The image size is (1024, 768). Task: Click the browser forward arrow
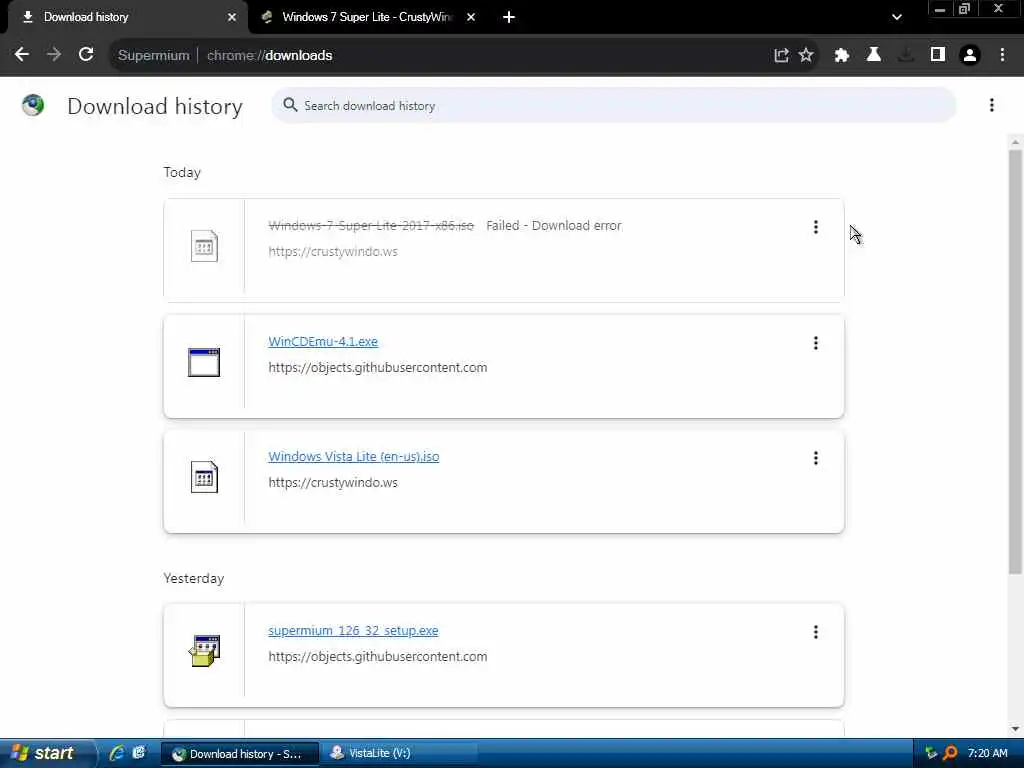tap(54, 55)
